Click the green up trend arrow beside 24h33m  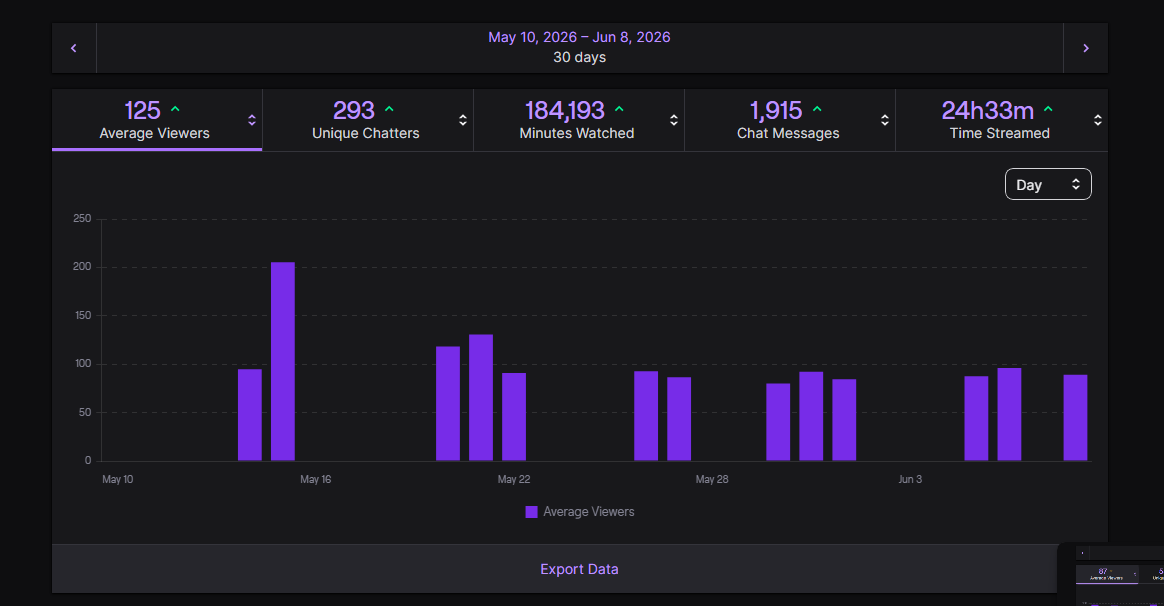point(1048,109)
